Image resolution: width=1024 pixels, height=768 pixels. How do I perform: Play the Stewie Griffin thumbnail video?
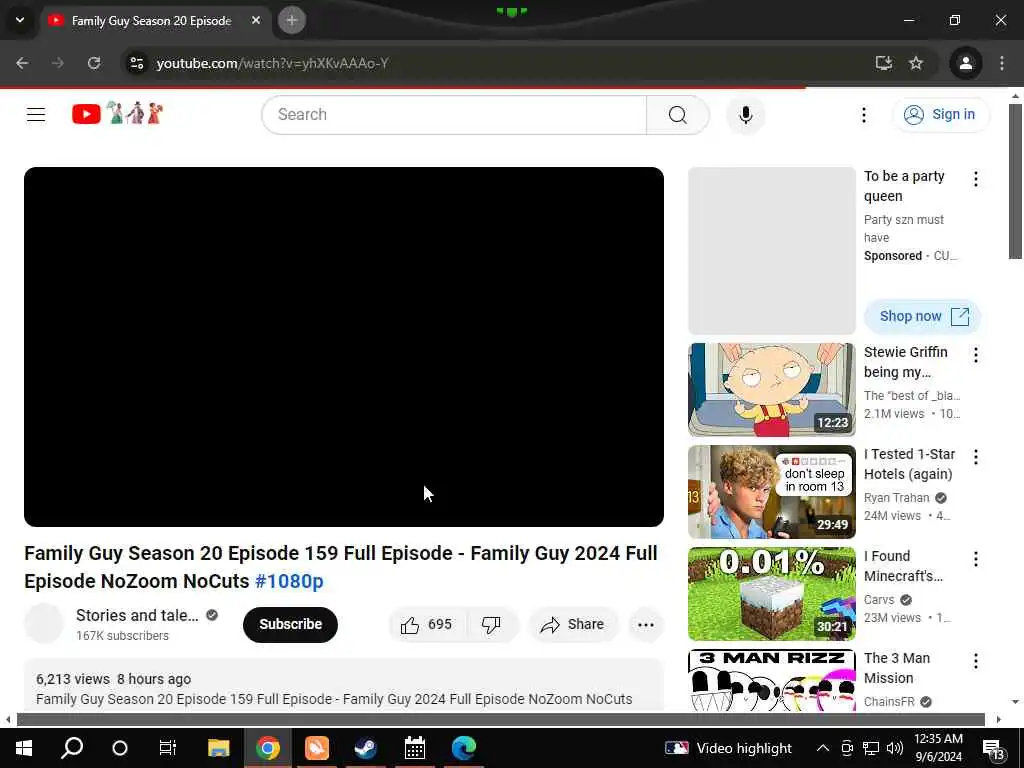coord(771,390)
